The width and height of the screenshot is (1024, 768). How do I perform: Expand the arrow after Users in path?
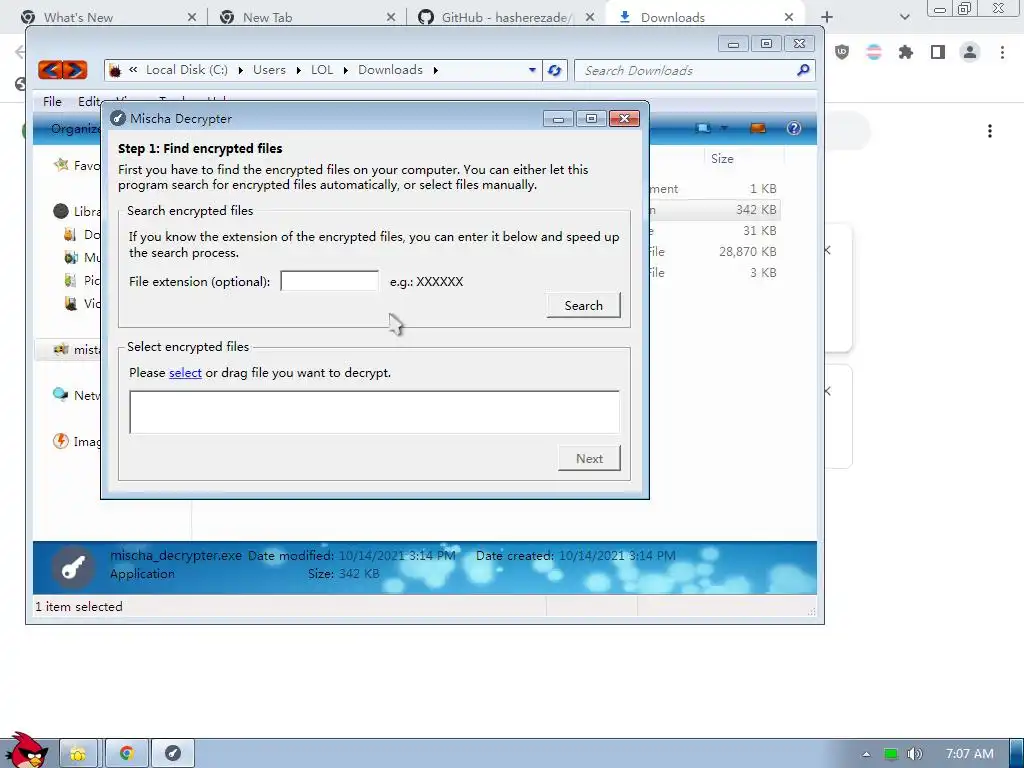pyautogui.click(x=298, y=70)
